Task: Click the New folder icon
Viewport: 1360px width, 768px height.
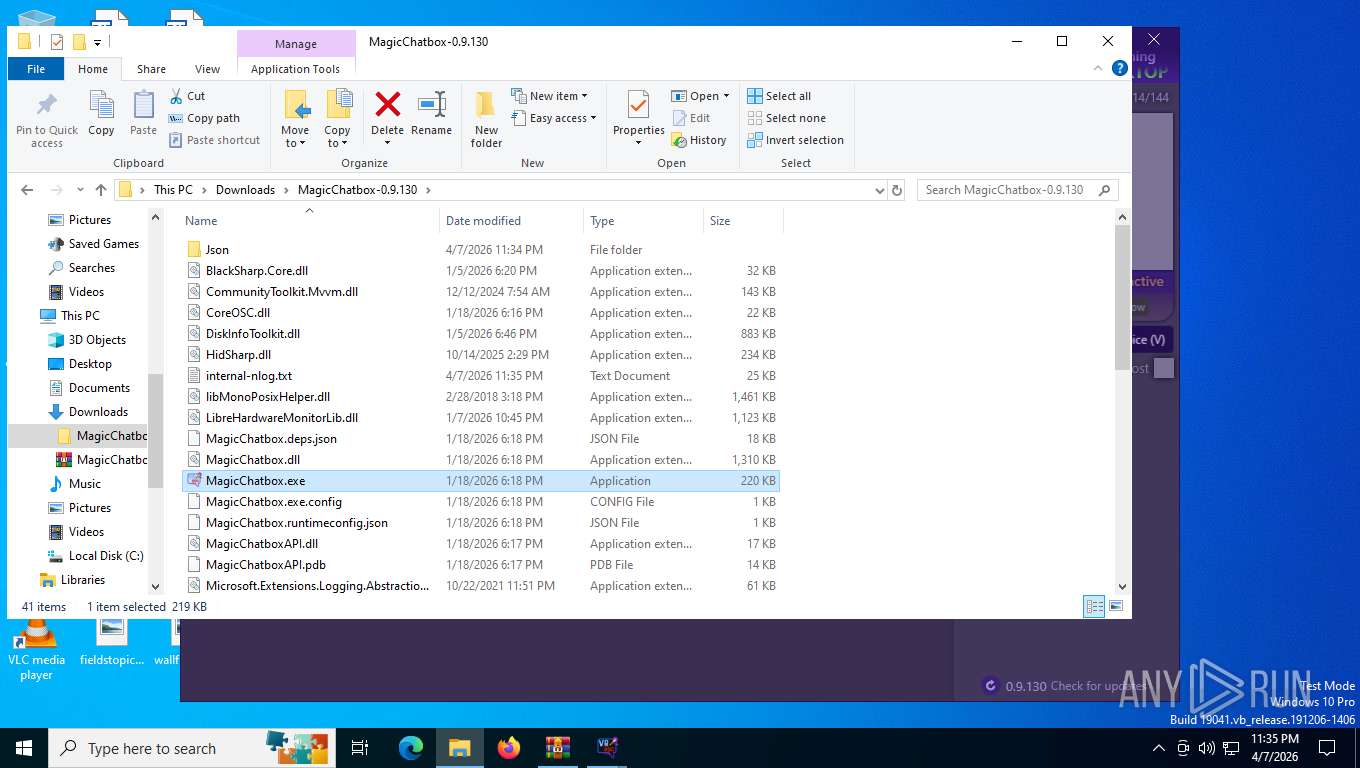Action: (486, 104)
